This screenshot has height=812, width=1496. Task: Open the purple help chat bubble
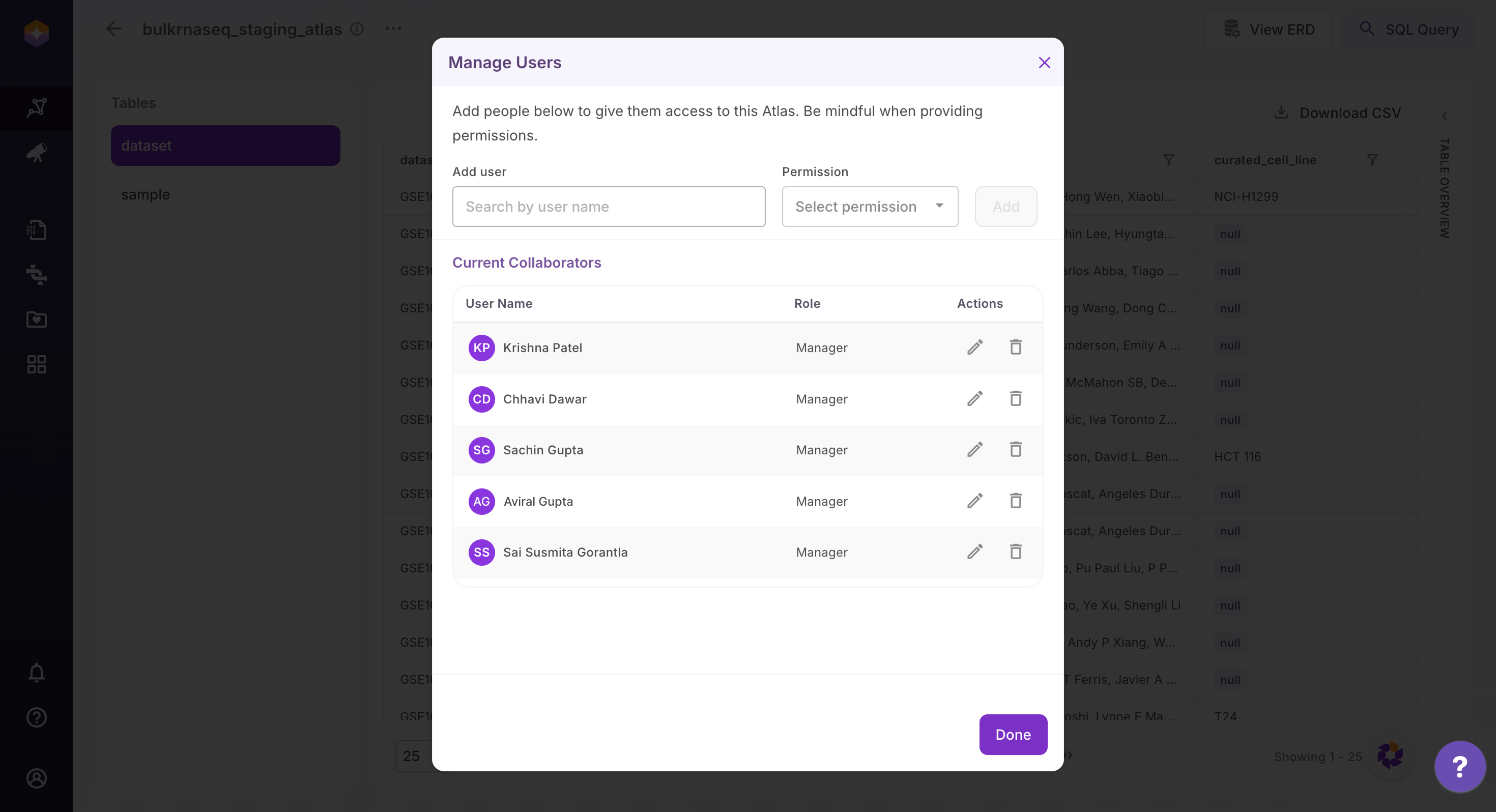coord(1459,766)
